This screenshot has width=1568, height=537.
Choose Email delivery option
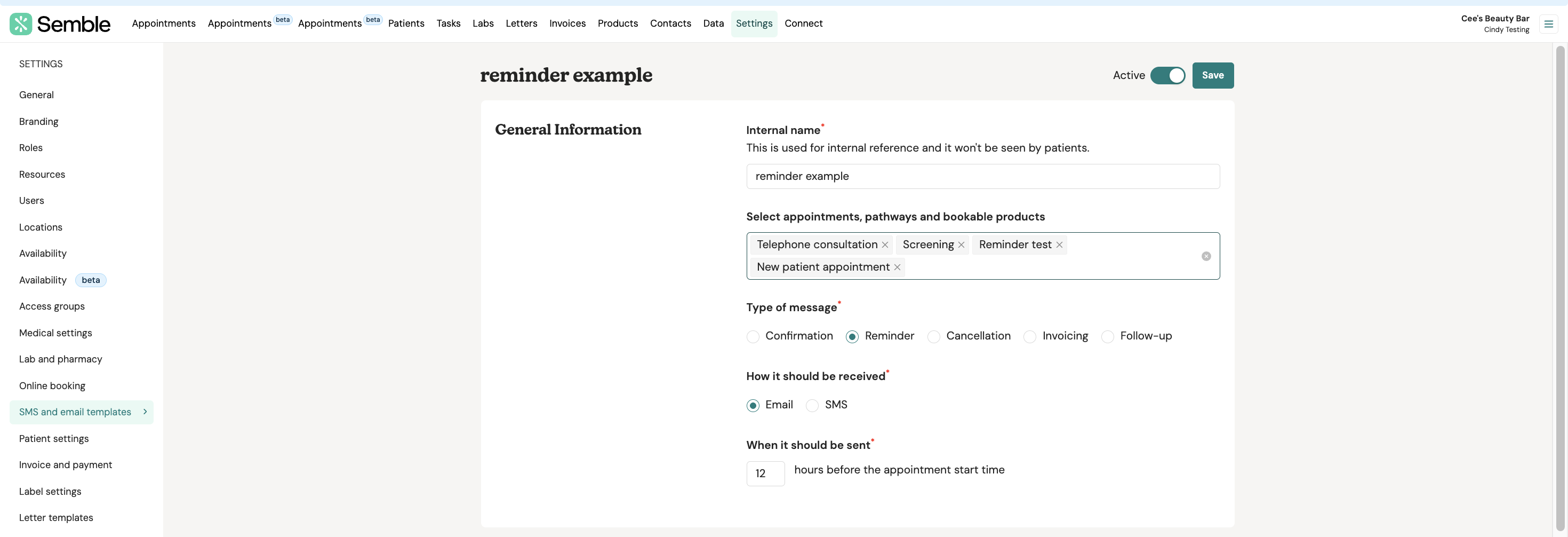click(753, 406)
